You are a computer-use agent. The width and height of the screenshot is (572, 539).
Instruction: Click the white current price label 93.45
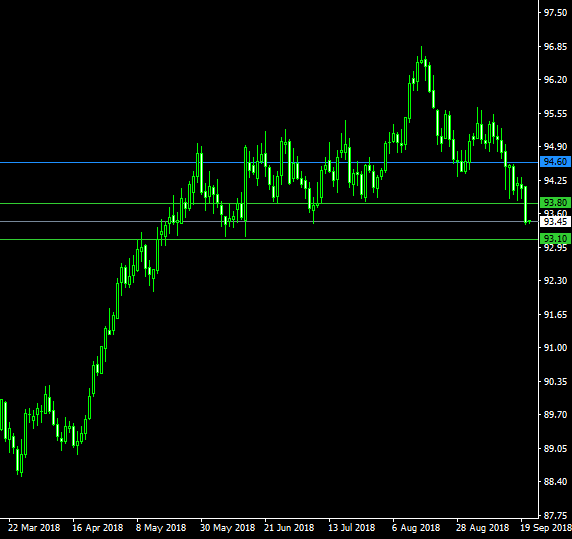click(x=555, y=221)
